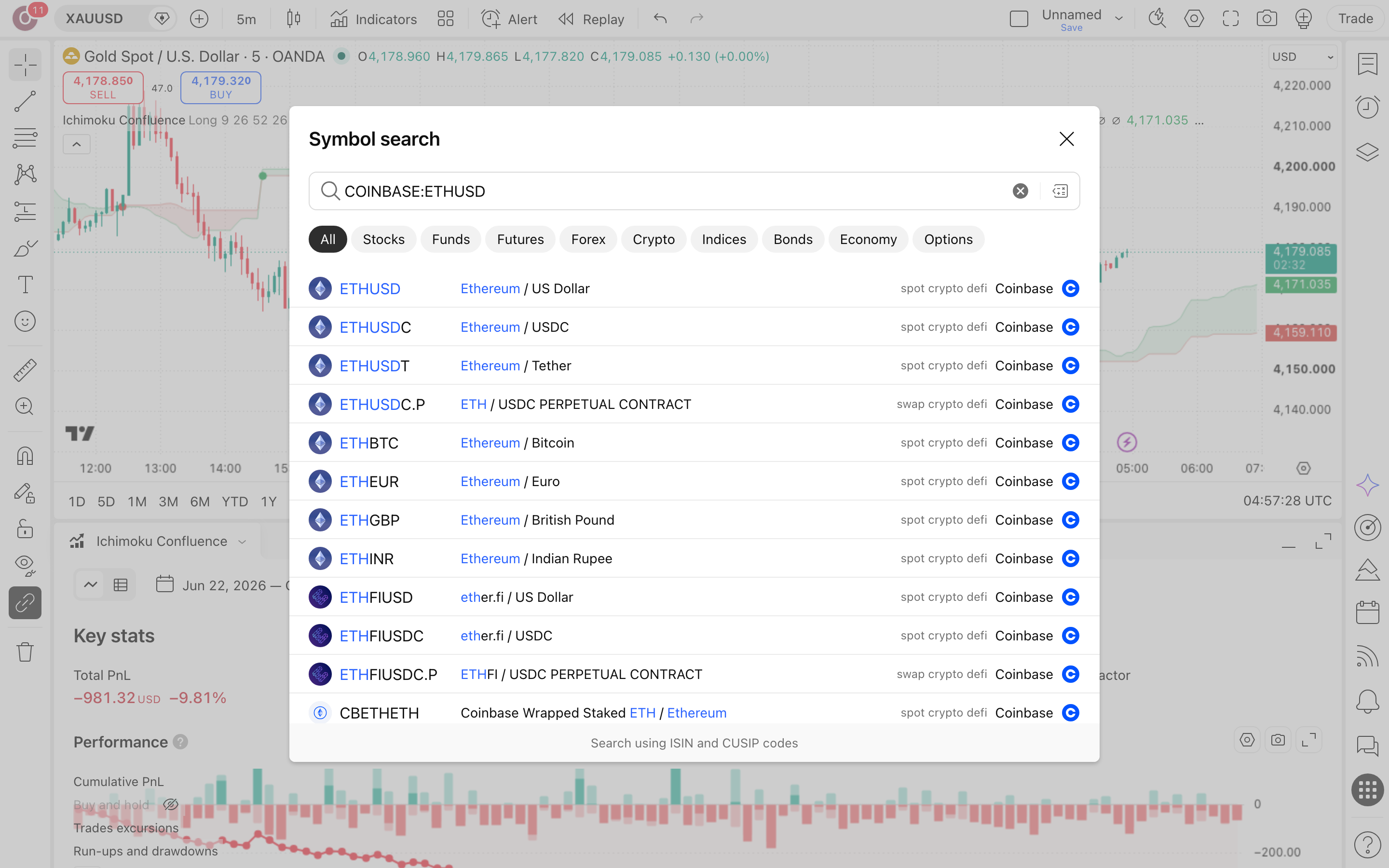Select the ruler measure tool

click(x=25, y=370)
